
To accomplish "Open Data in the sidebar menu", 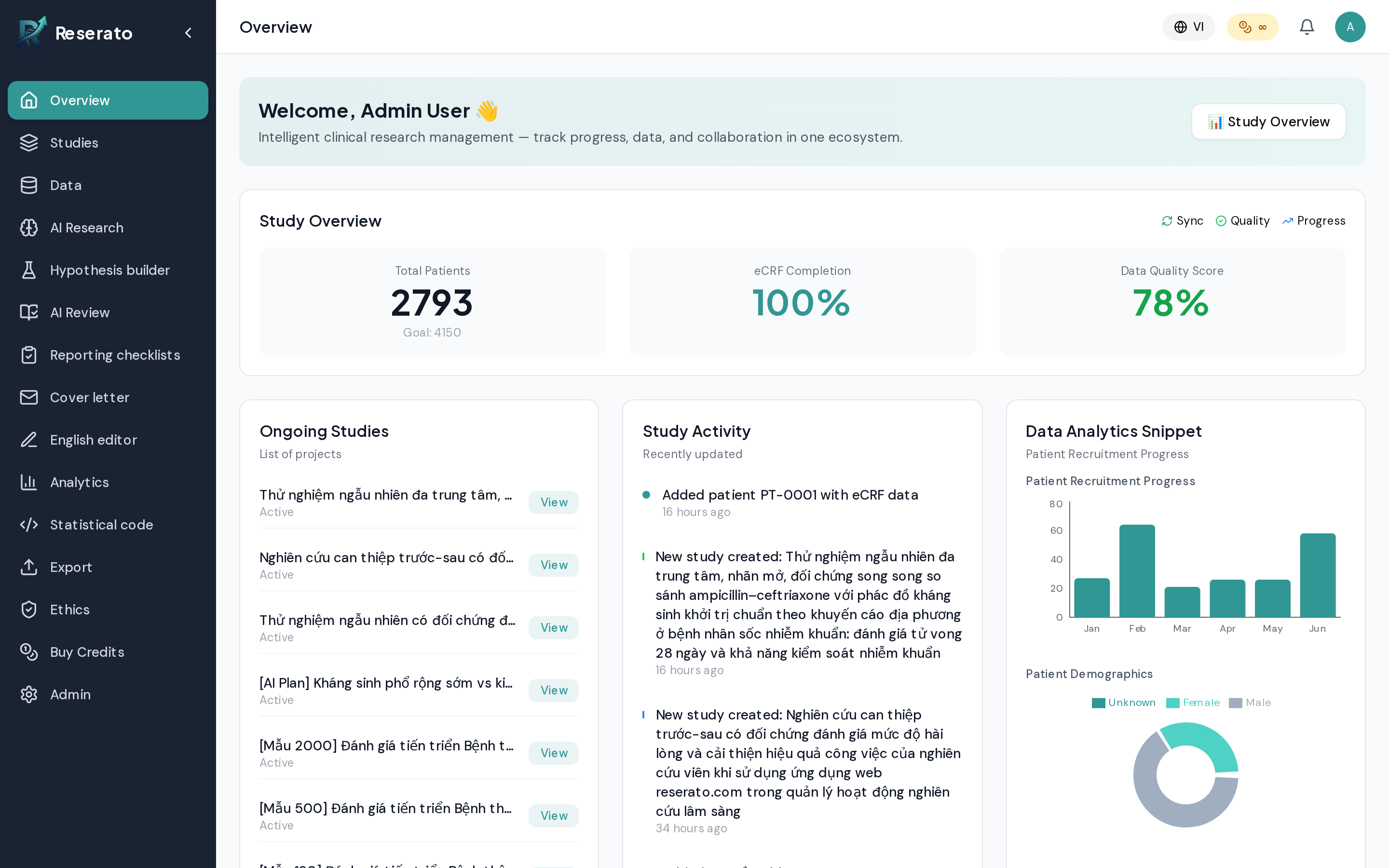I will coord(108,186).
